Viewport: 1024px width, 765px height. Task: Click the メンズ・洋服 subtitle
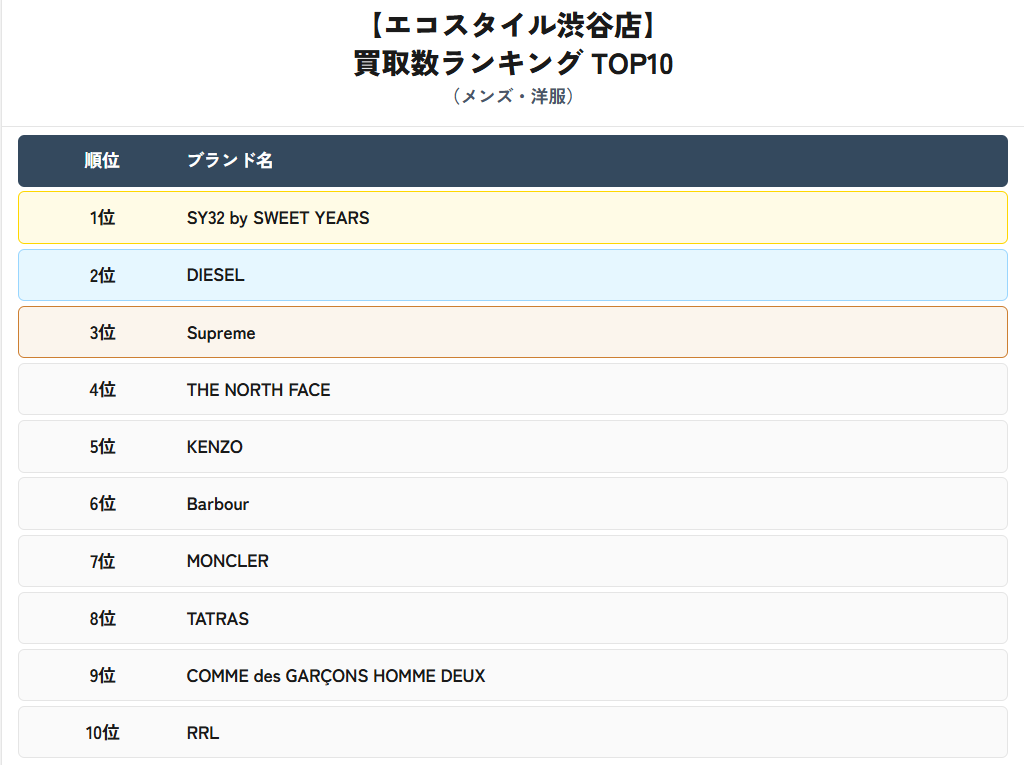[x=513, y=97]
